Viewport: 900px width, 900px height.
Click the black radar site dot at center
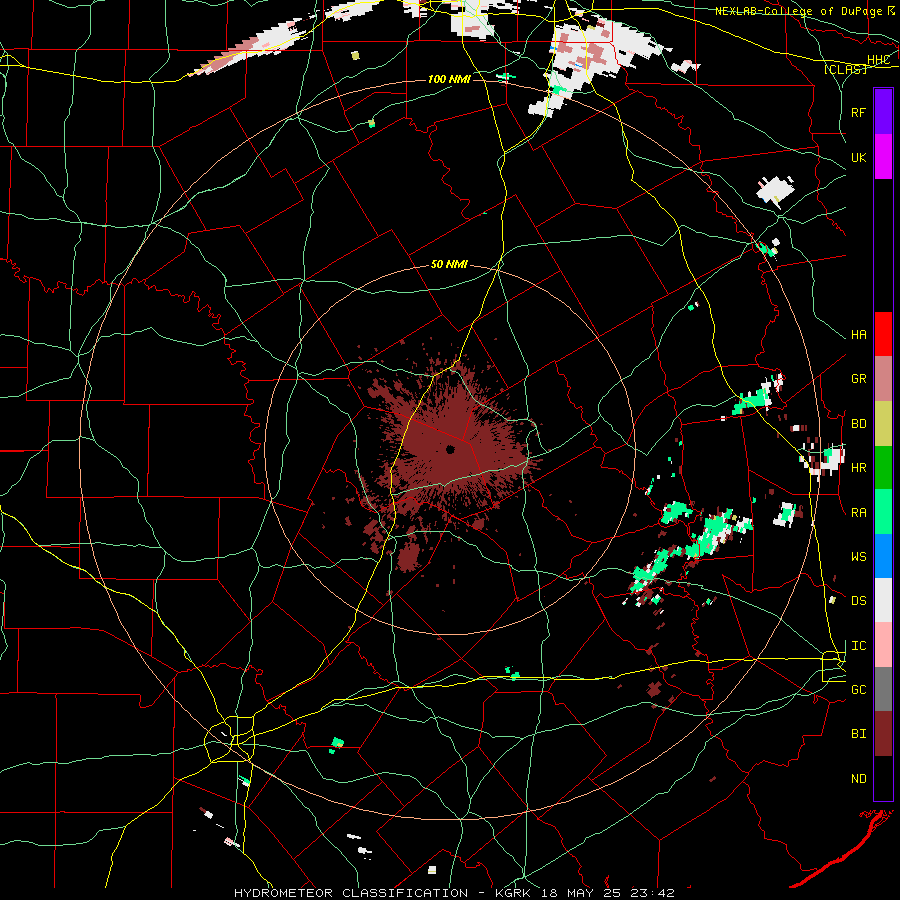[450, 449]
